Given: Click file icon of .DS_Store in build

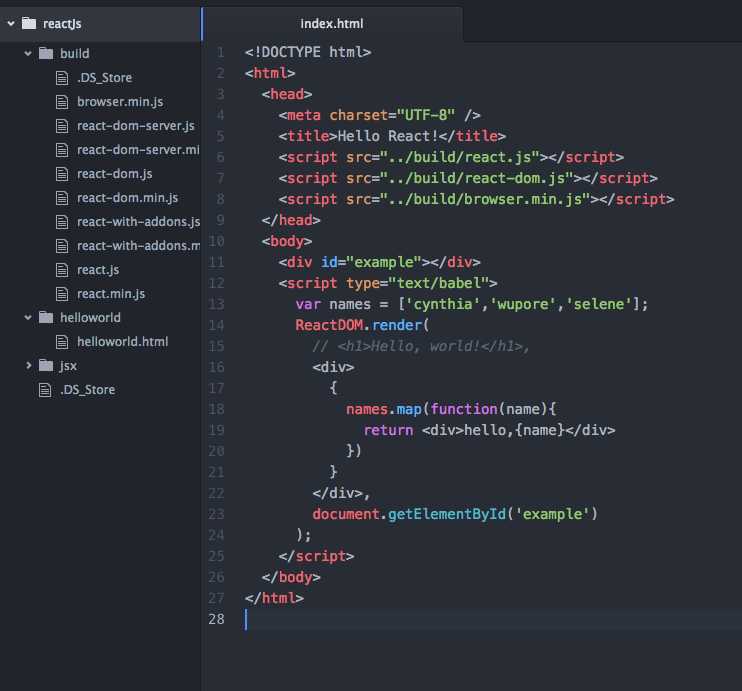Looking at the screenshot, I should pos(62,78).
